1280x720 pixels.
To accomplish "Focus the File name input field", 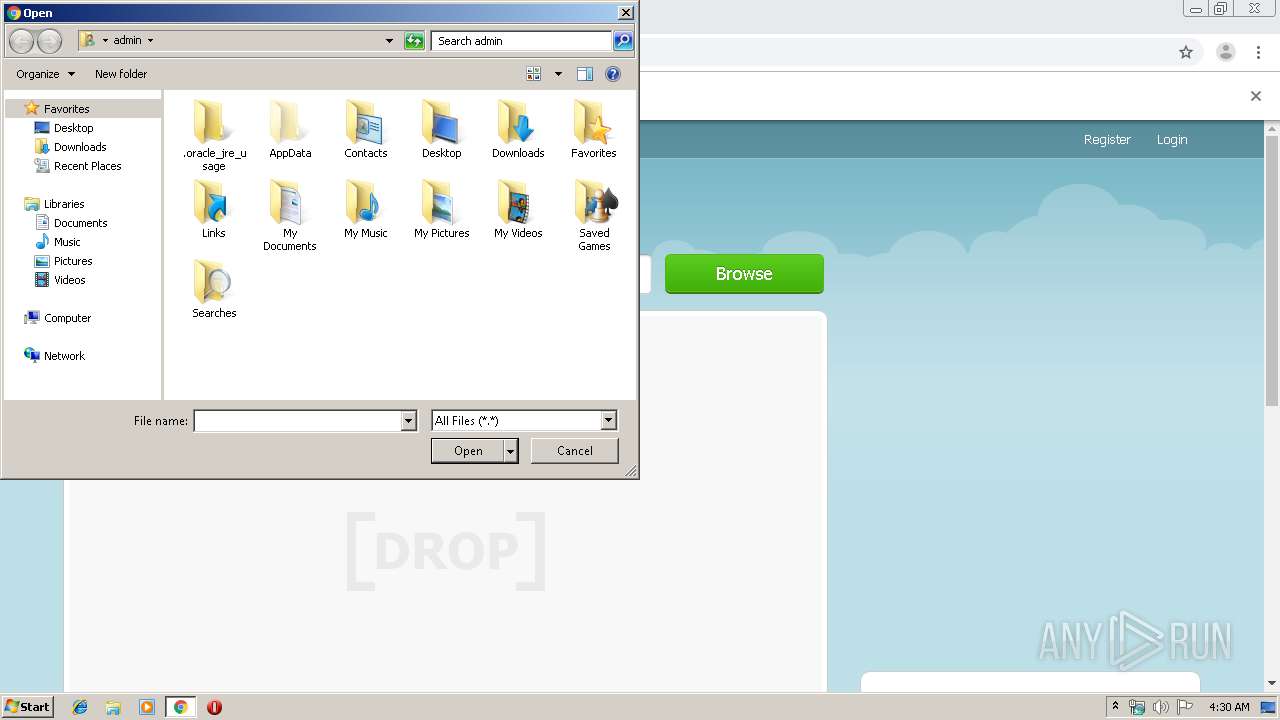I will 298,421.
